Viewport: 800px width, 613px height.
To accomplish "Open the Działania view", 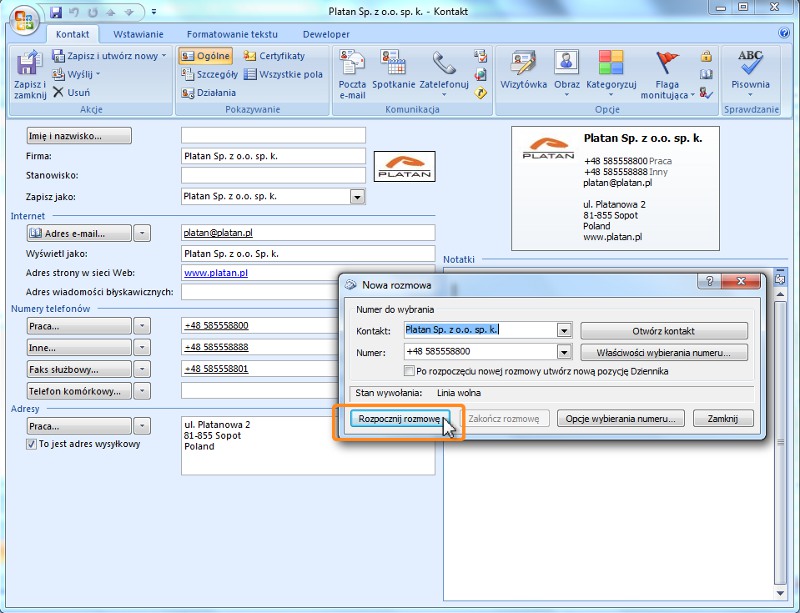I will [209, 93].
